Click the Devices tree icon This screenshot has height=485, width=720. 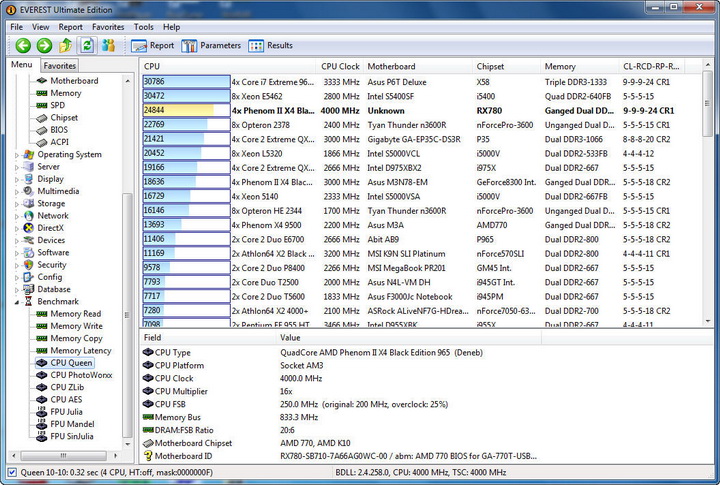(x=28, y=240)
